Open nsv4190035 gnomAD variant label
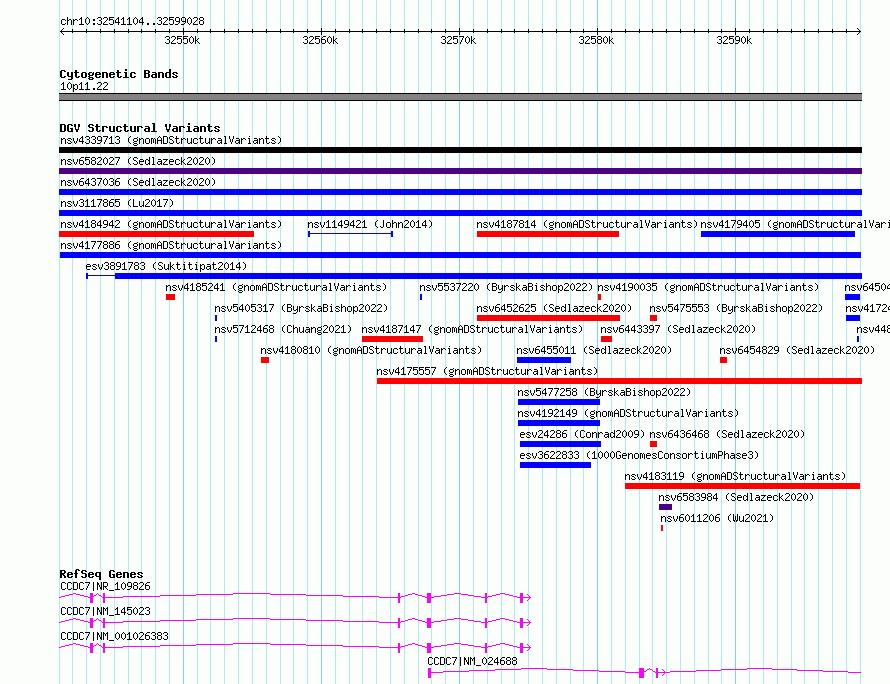Screen dimensions: 890x684 coord(708,287)
